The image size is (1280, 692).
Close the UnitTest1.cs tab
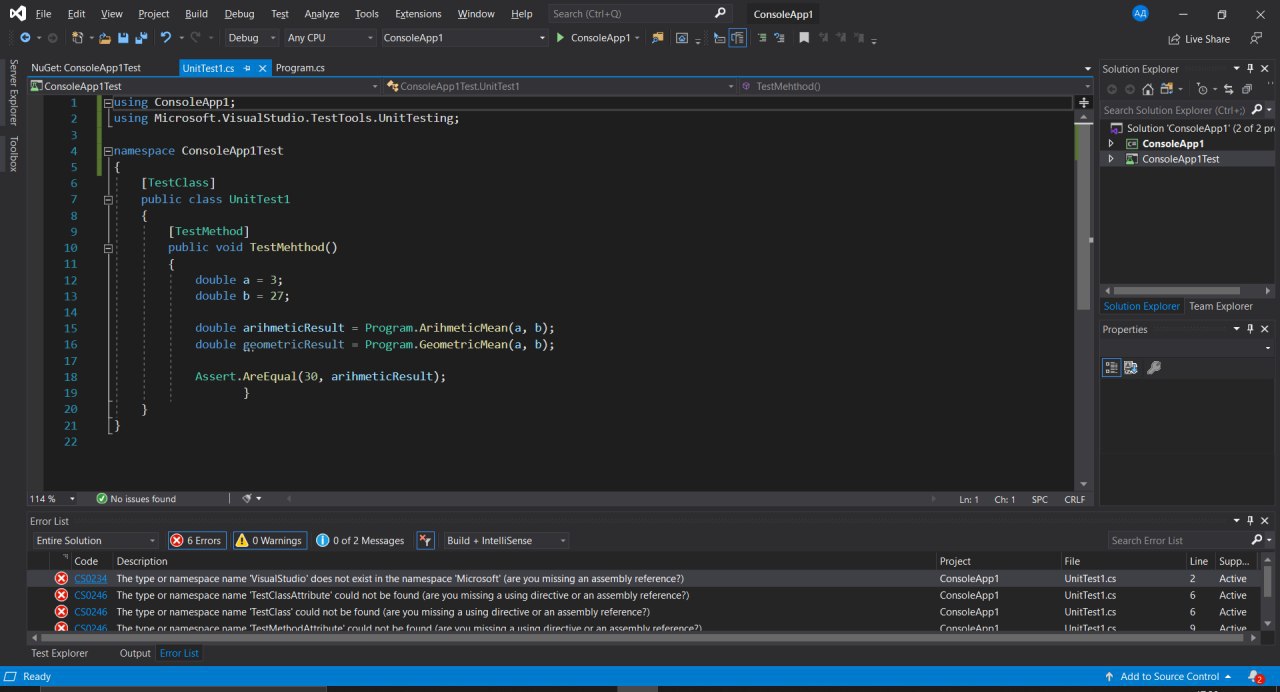point(263,68)
